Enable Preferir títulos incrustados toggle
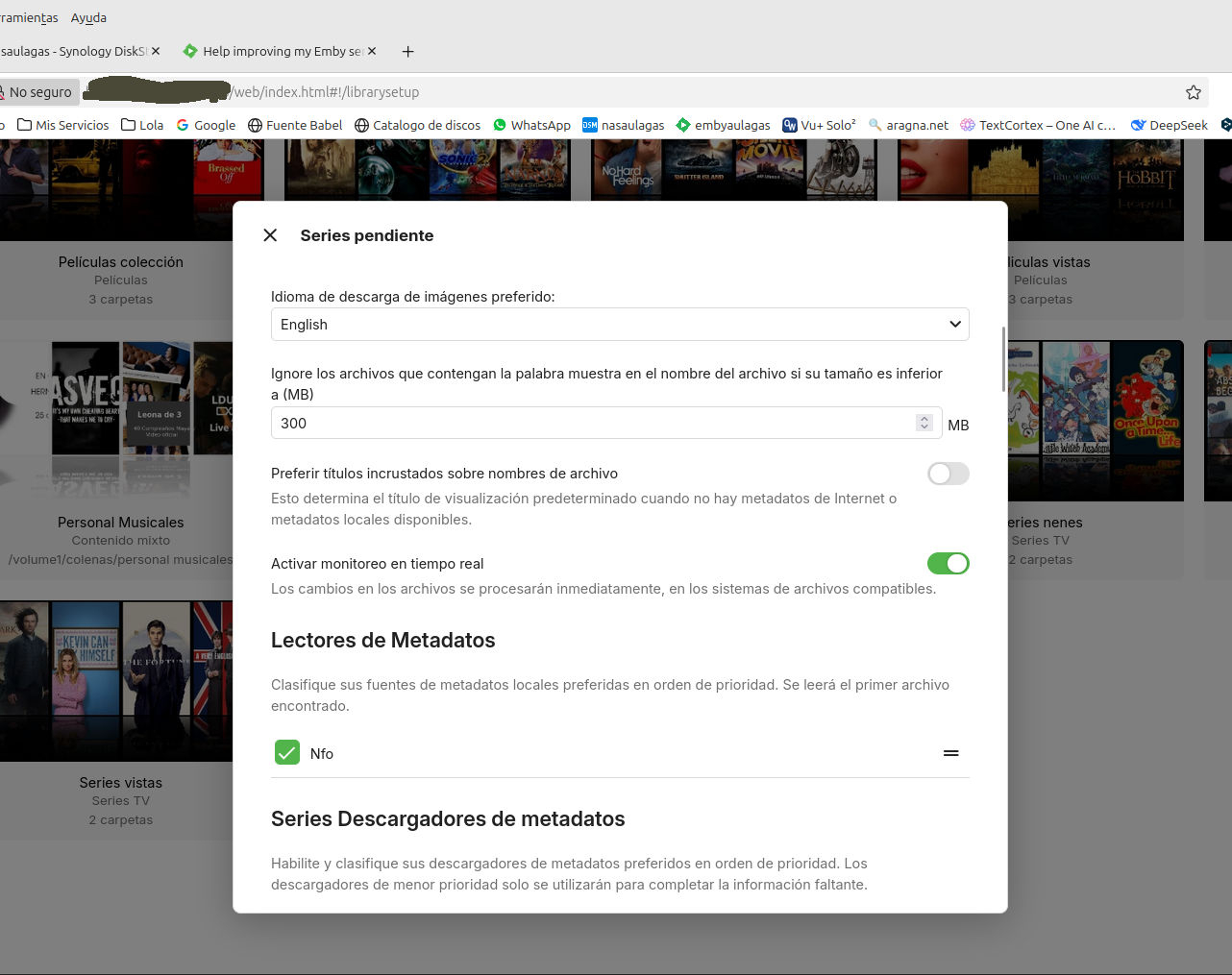The width and height of the screenshot is (1232, 975). [x=948, y=474]
